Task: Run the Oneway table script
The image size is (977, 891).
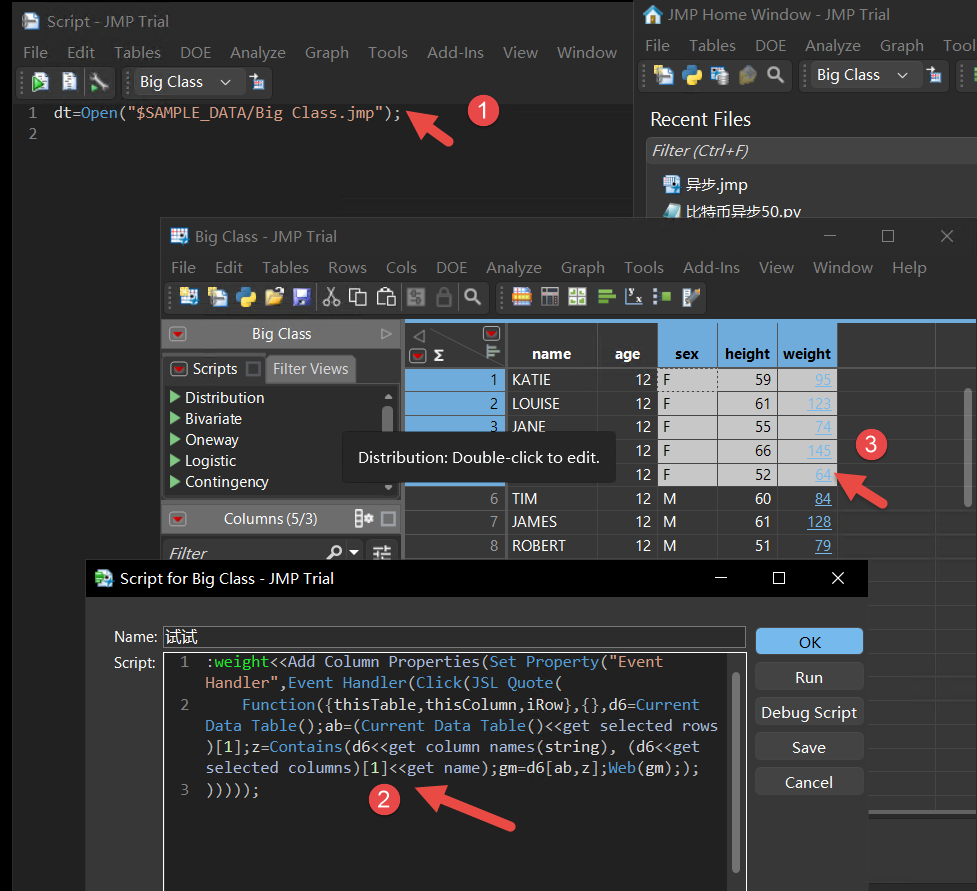Action: [175, 439]
